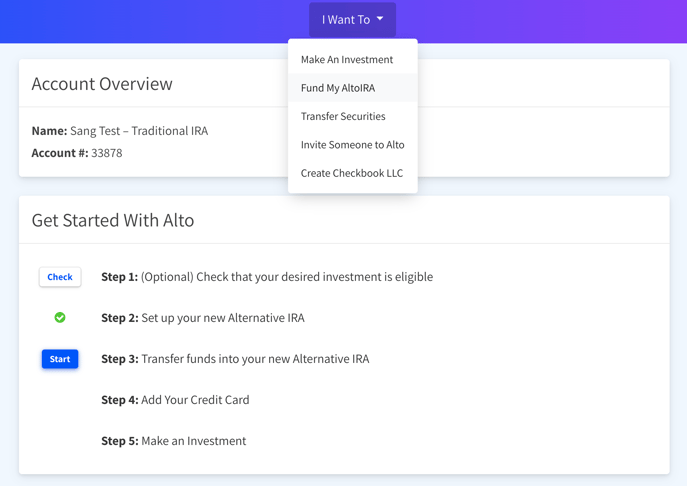This screenshot has height=486, width=687.
Task: Select Make An Investment menu option
Action: pos(353,59)
